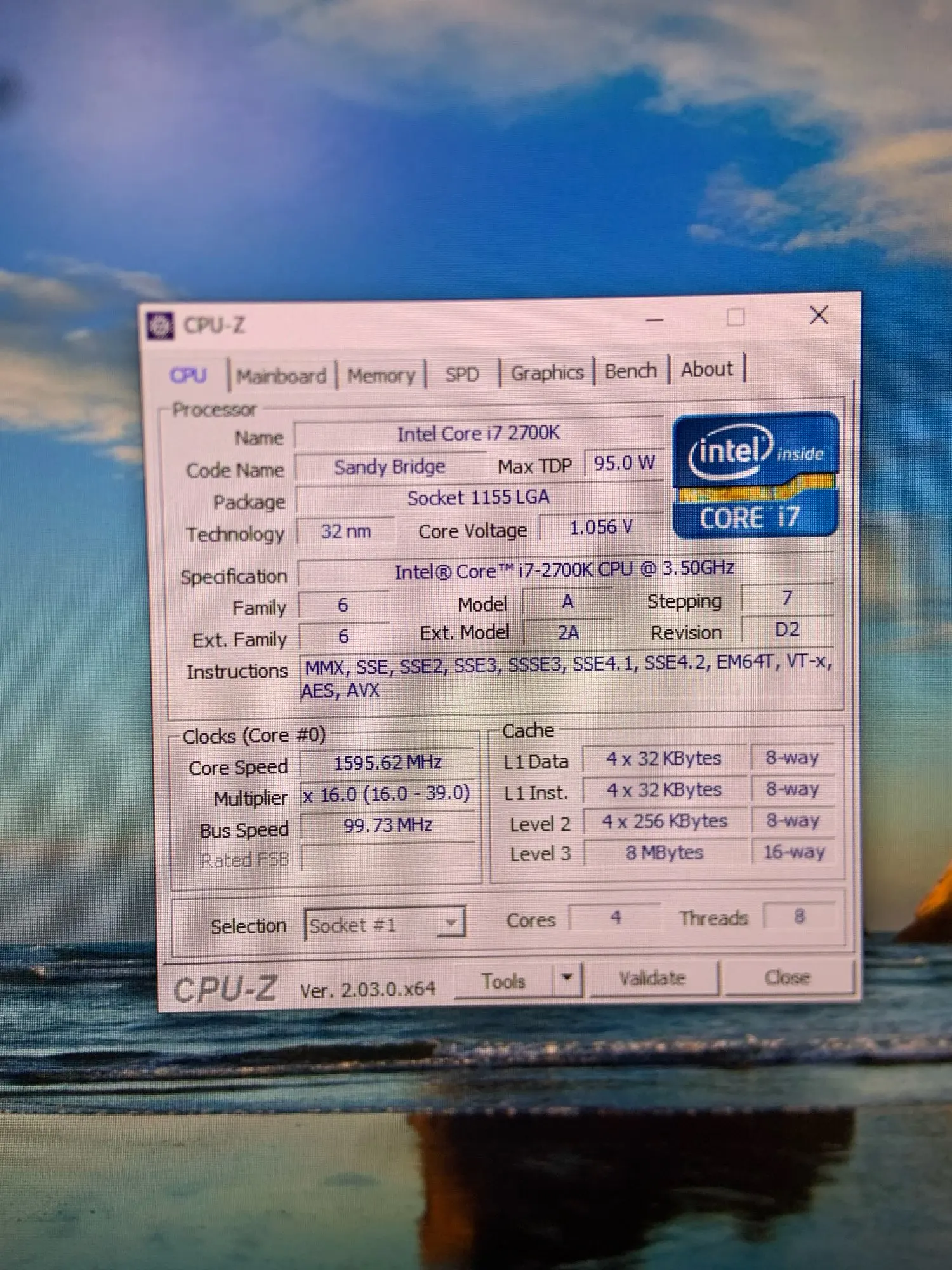Click the L1 Data 8-way value
The width and height of the screenshot is (952, 1270).
coord(792,758)
